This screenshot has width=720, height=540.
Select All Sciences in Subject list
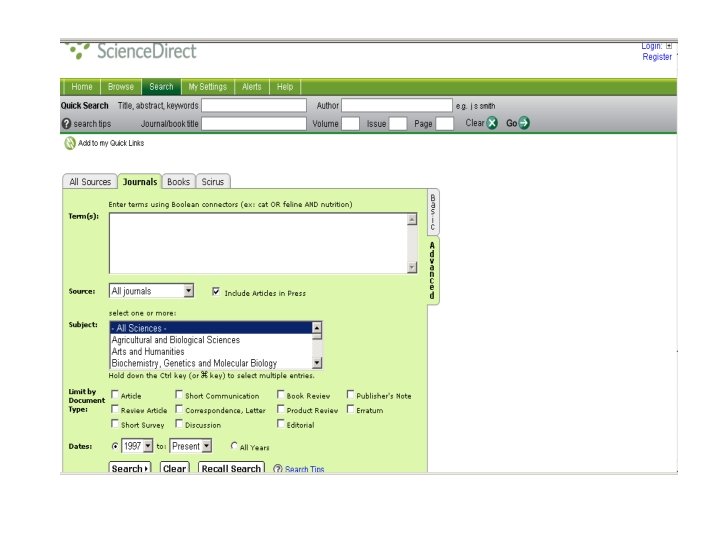pos(211,328)
